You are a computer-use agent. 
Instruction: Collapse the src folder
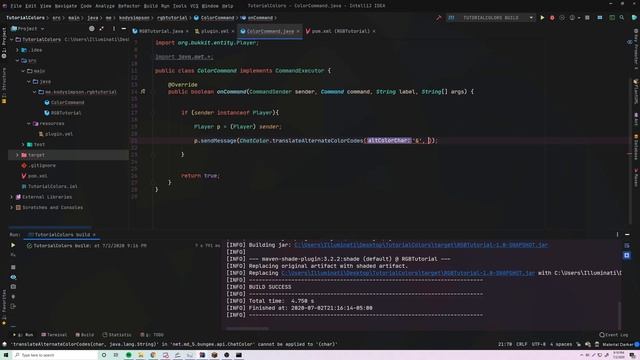17,60
